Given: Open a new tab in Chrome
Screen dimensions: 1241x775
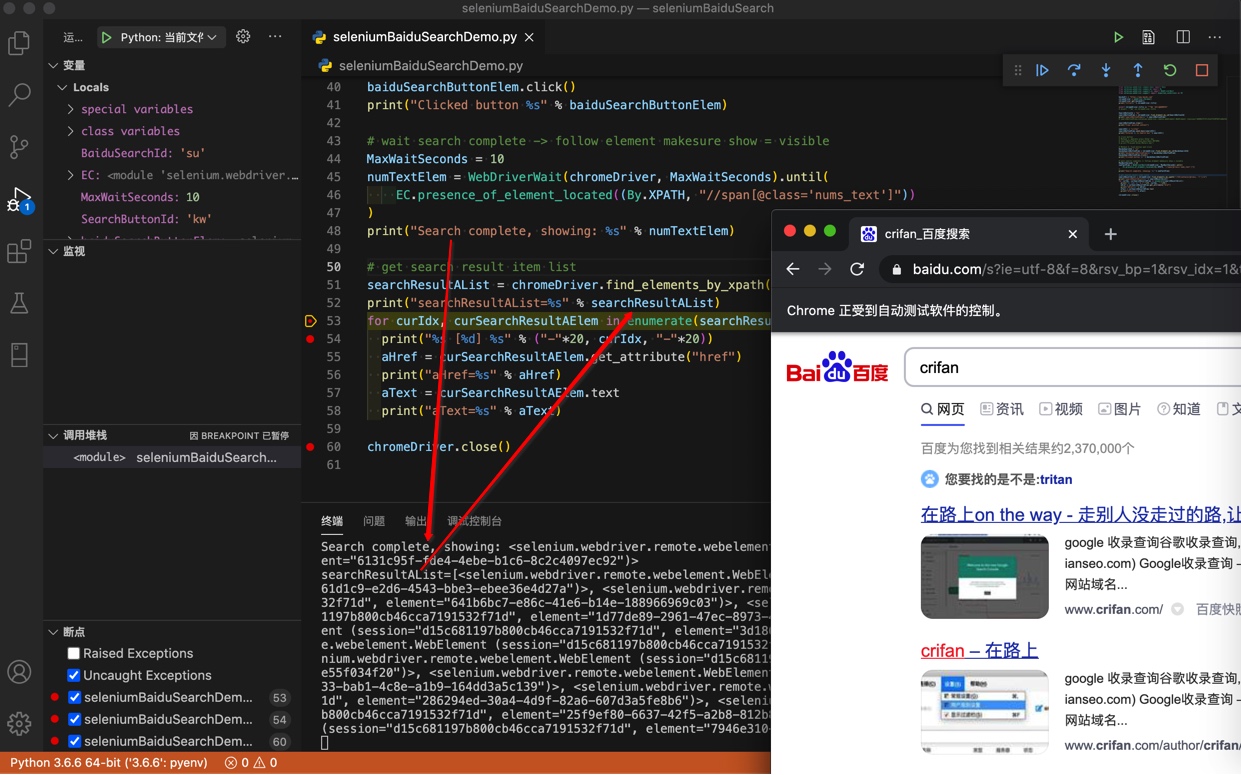Looking at the screenshot, I should 1110,234.
